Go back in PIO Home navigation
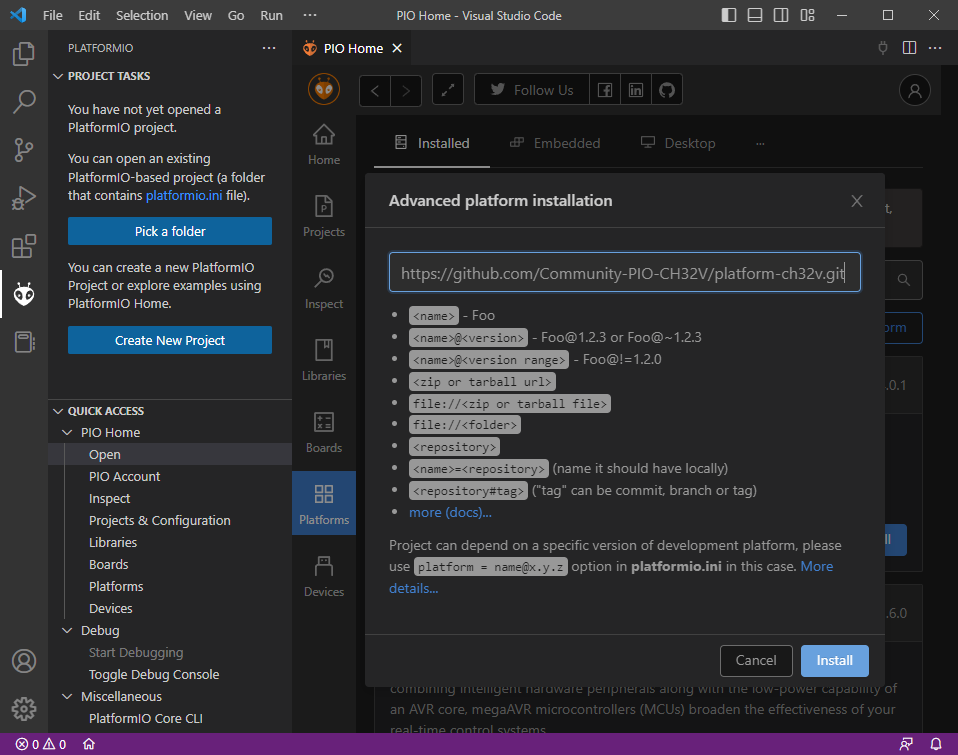Screen dimensions: 958x755 pyautogui.click(x=375, y=91)
